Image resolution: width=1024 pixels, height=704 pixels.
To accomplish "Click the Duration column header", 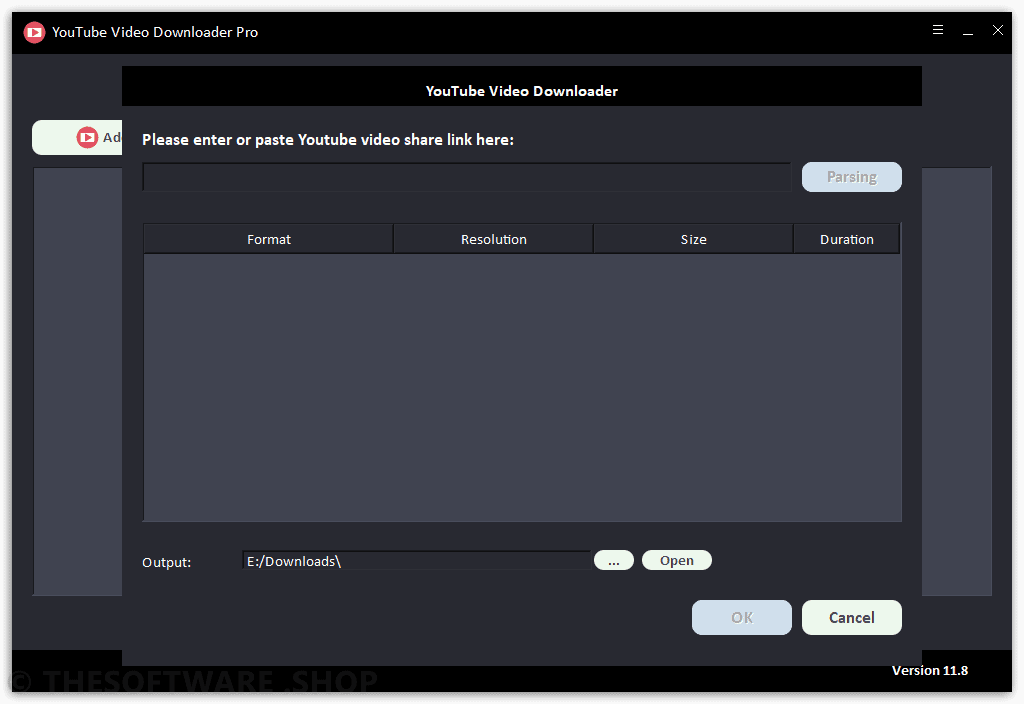I will click(x=847, y=239).
